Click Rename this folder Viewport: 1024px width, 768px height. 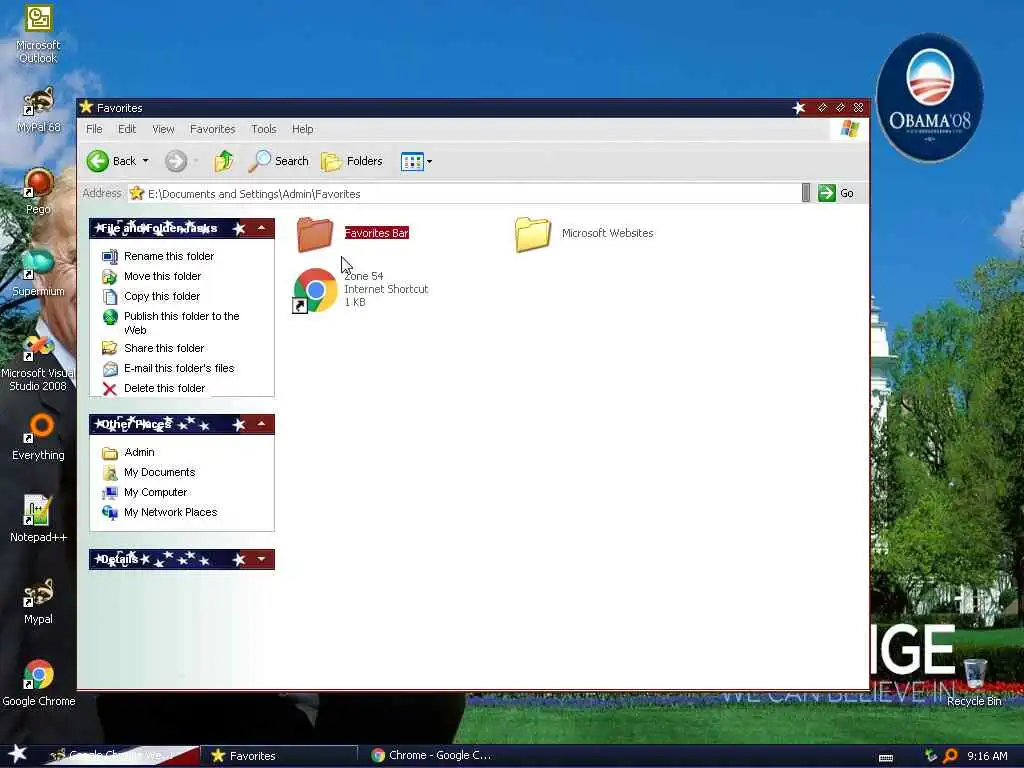[x=169, y=256]
